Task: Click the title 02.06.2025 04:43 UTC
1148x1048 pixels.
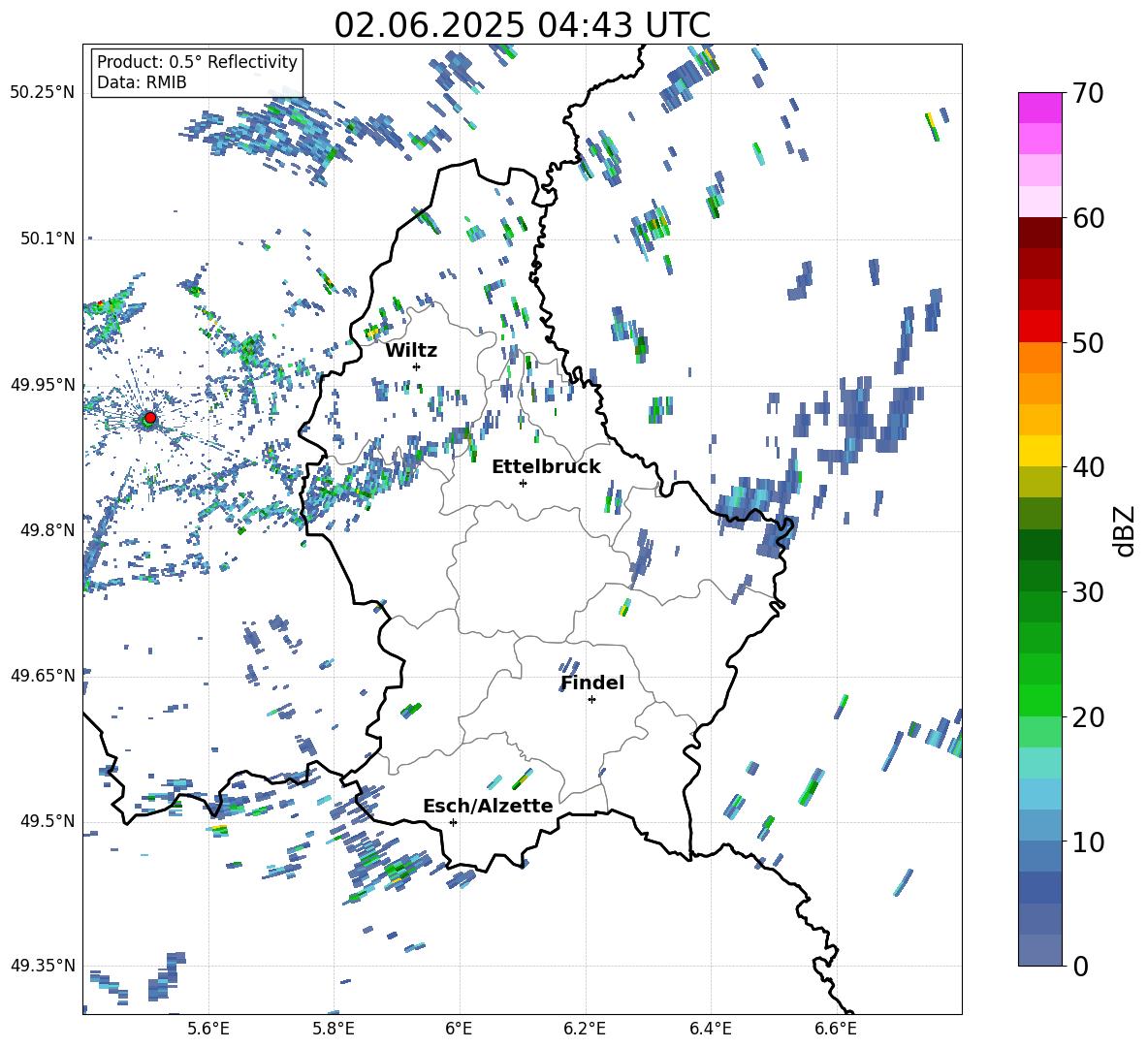Action: coord(522,25)
